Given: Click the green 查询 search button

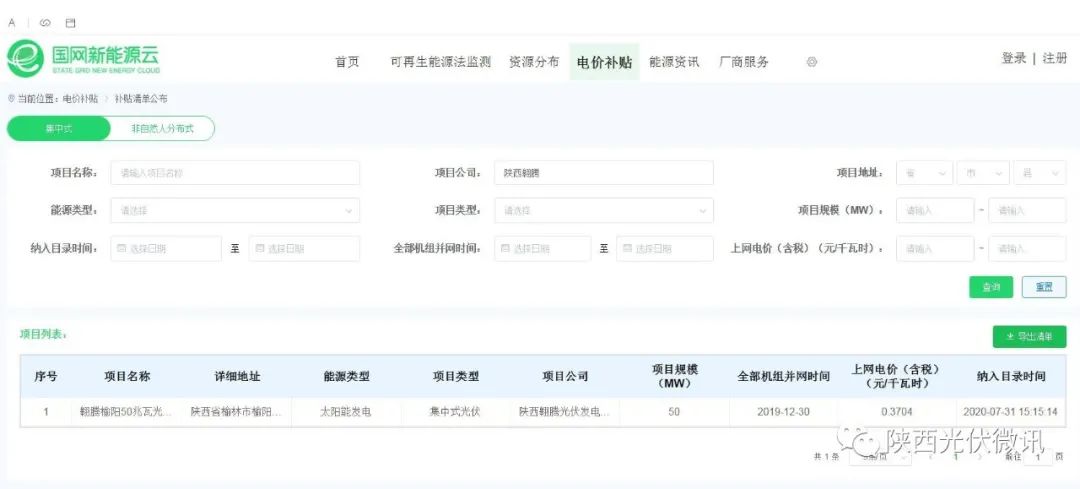Looking at the screenshot, I should tap(990, 287).
